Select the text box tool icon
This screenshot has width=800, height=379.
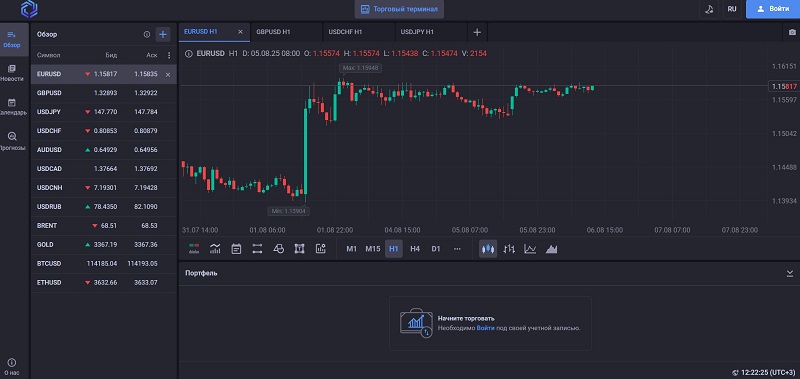(x=299, y=249)
